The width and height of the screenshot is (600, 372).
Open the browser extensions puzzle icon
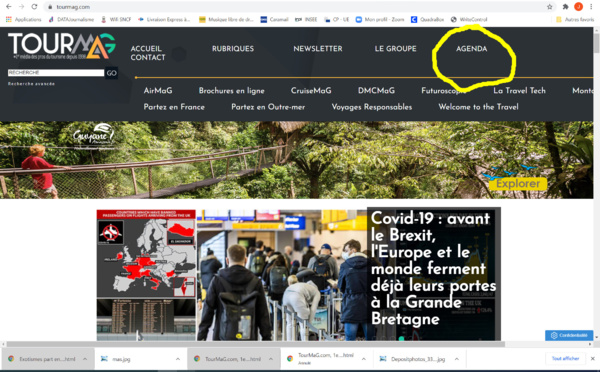coord(565,7)
